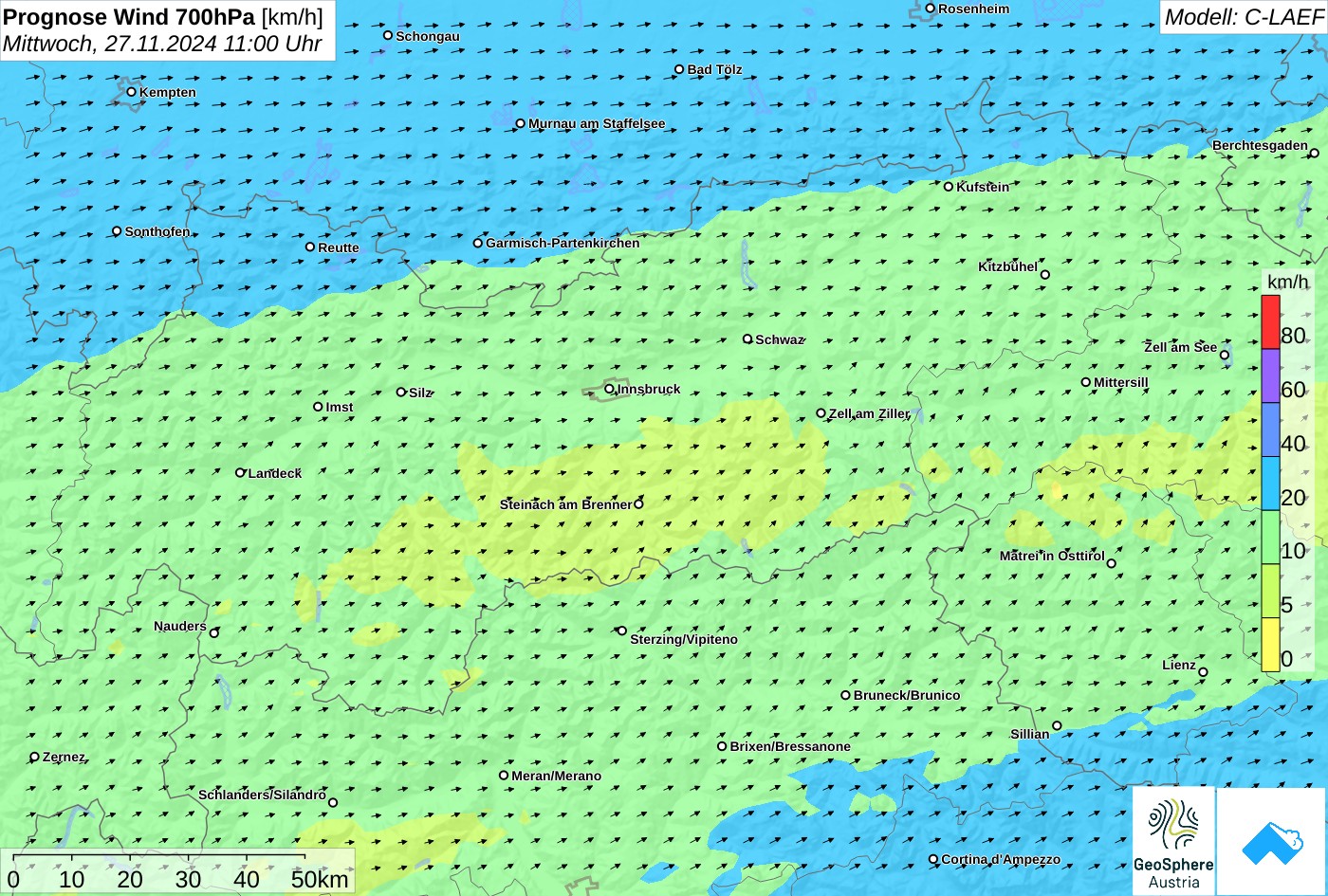Screen dimensions: 1328x896
Task: Open the GeoSphere Austria logo
Action: [1173, 841]
